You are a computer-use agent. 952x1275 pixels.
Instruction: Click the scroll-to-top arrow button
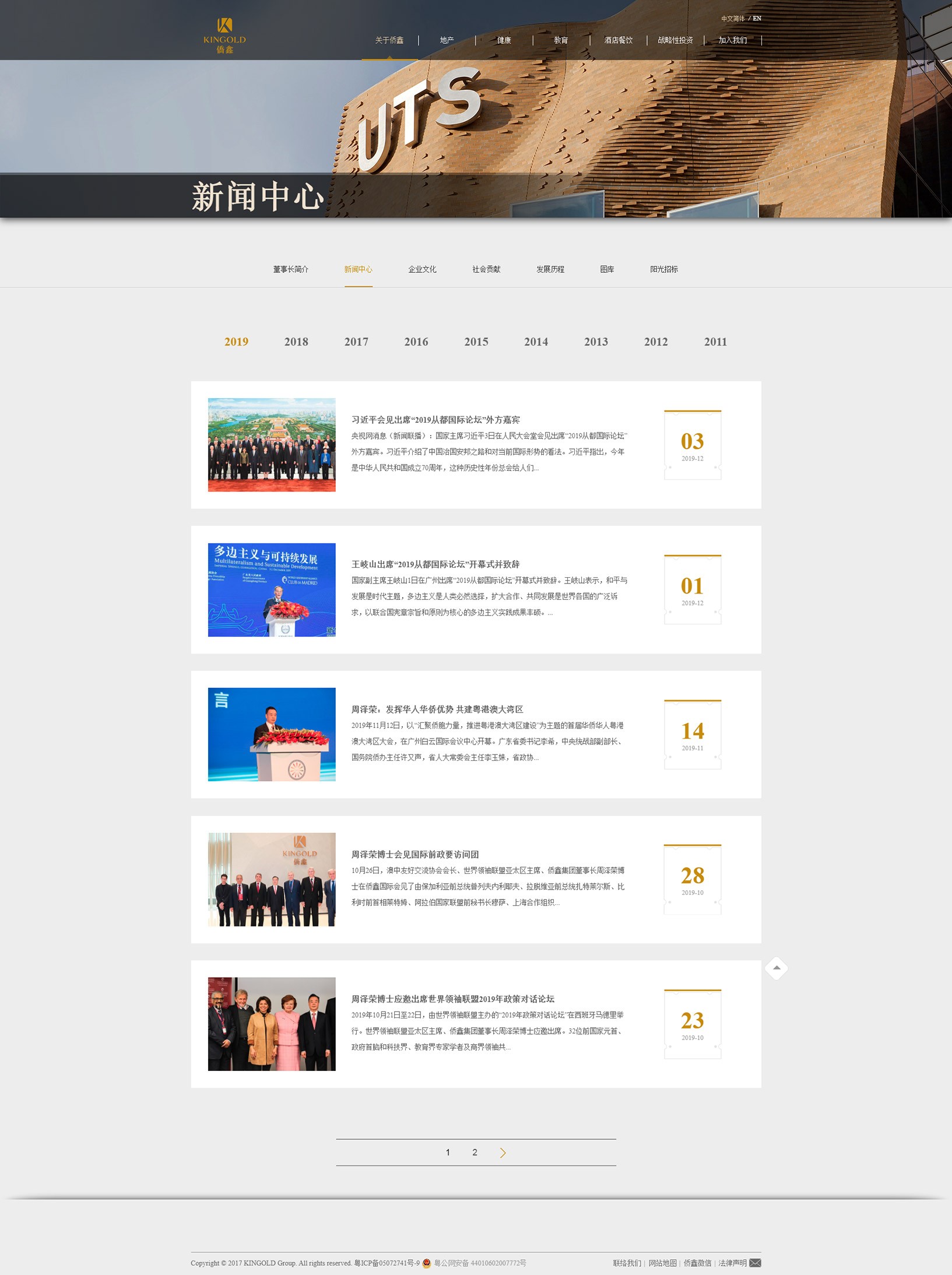[776, 968]
